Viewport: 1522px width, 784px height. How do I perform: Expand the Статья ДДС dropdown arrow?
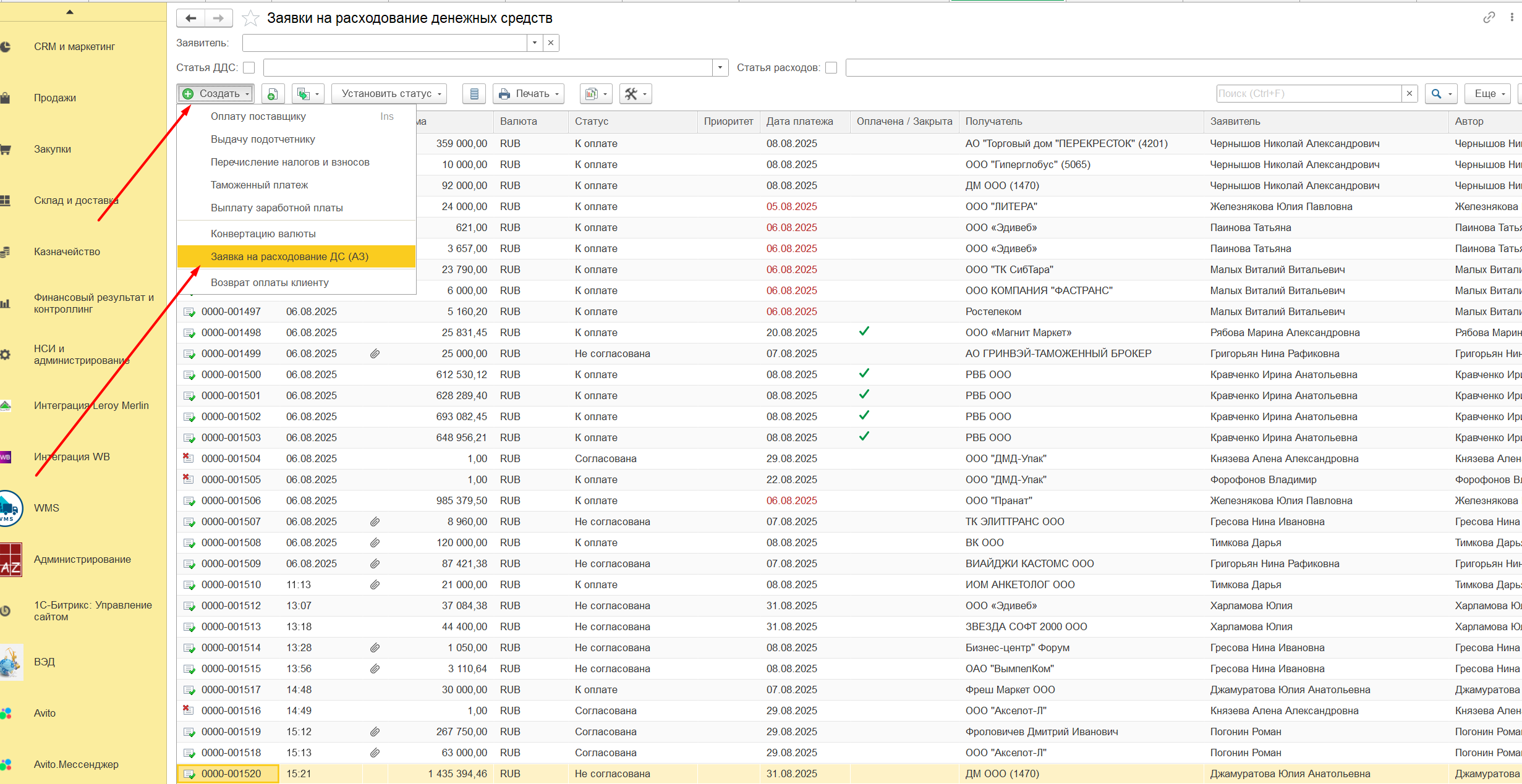pyautogui.click(x=720, y=68)
